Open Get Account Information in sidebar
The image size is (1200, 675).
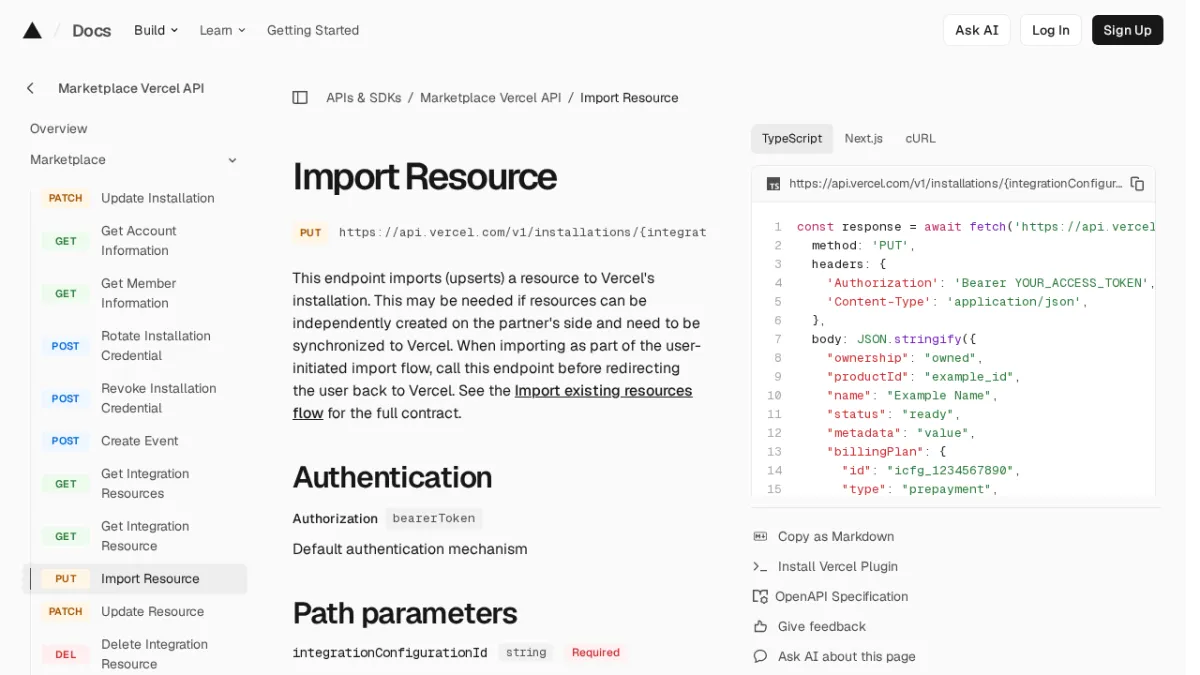135,241
